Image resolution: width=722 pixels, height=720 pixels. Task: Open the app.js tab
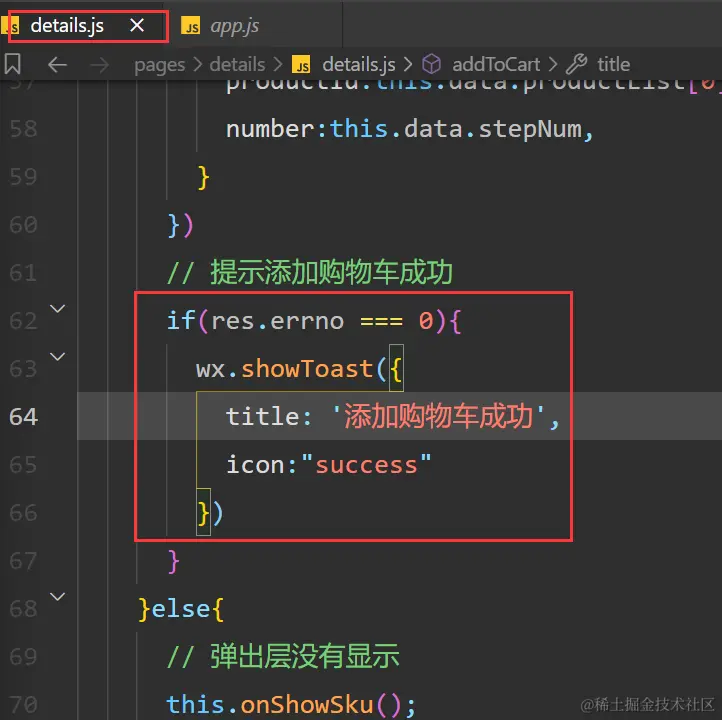pyautogui.click(x=234, y=26)
